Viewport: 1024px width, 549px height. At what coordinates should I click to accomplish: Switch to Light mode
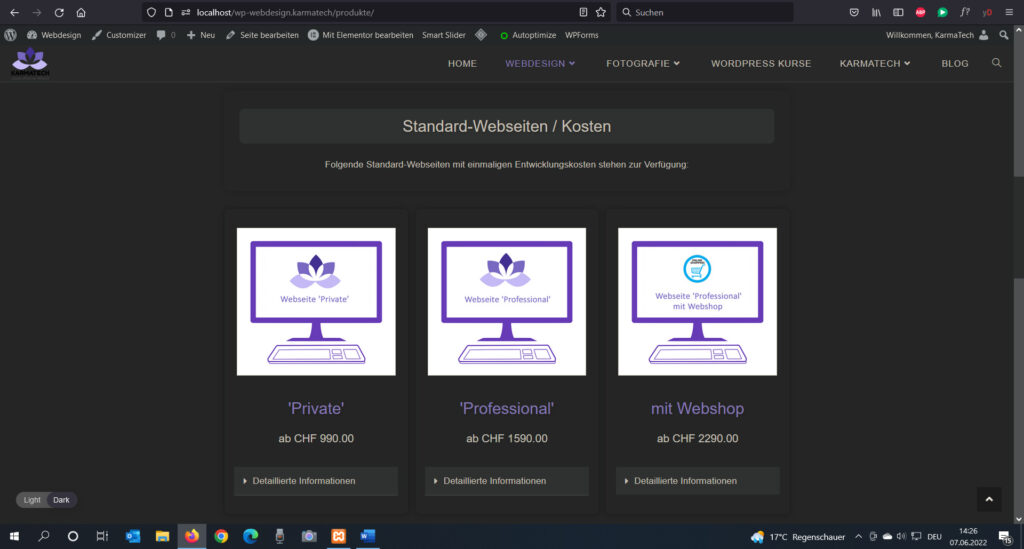coord(33,500)
